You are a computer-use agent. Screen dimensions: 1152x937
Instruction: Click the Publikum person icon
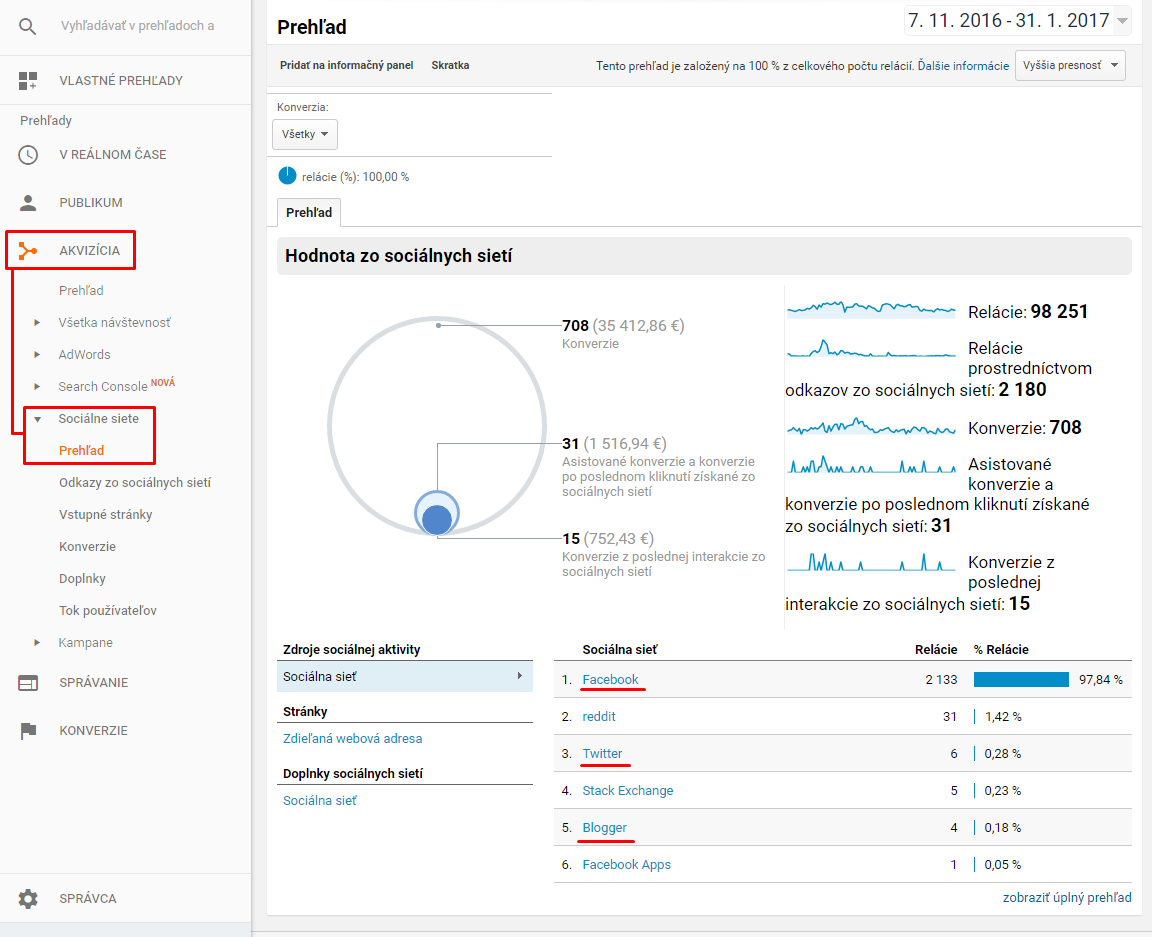coord(28,203)
